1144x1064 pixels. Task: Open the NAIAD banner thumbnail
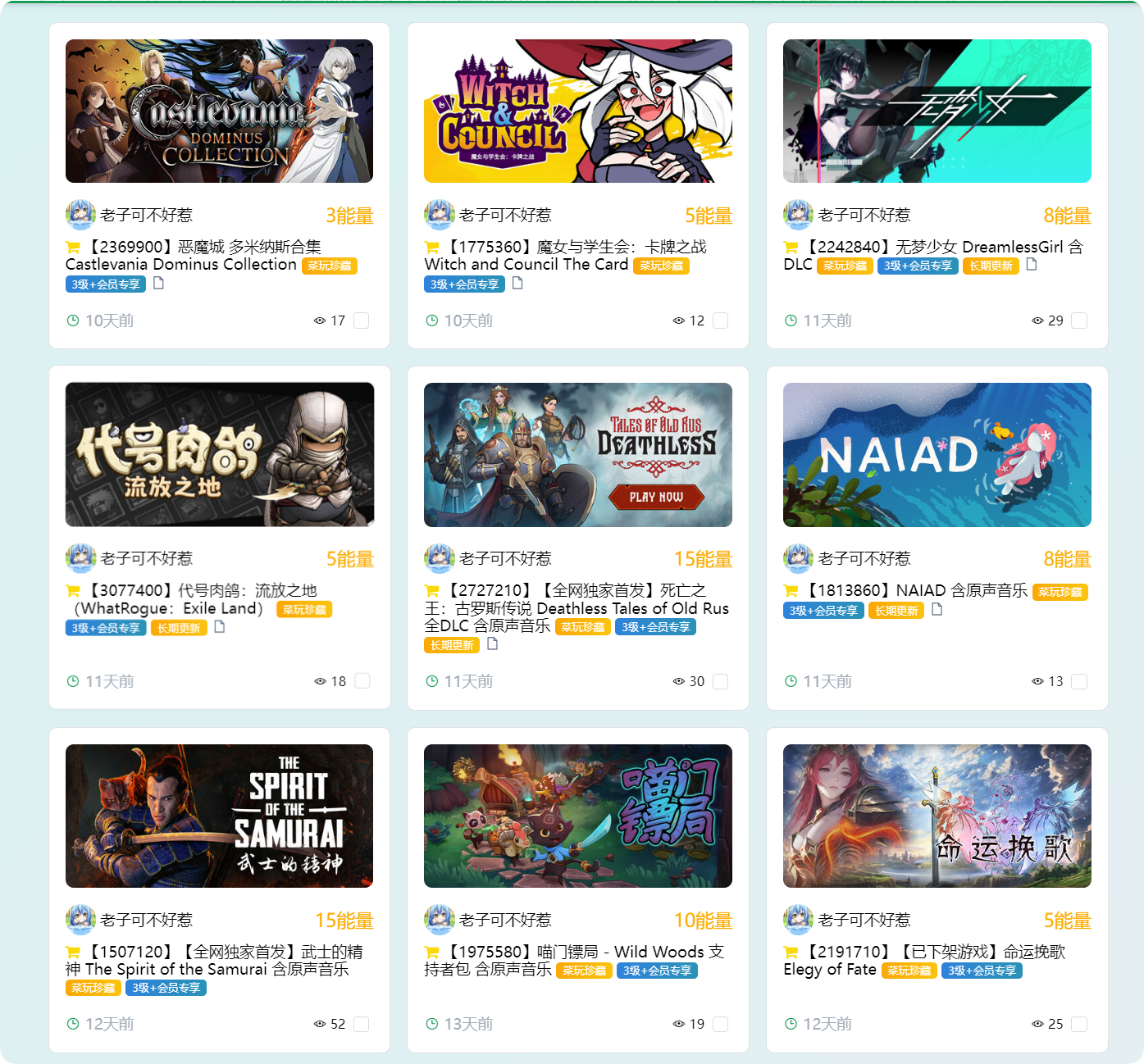coord(937,455)
